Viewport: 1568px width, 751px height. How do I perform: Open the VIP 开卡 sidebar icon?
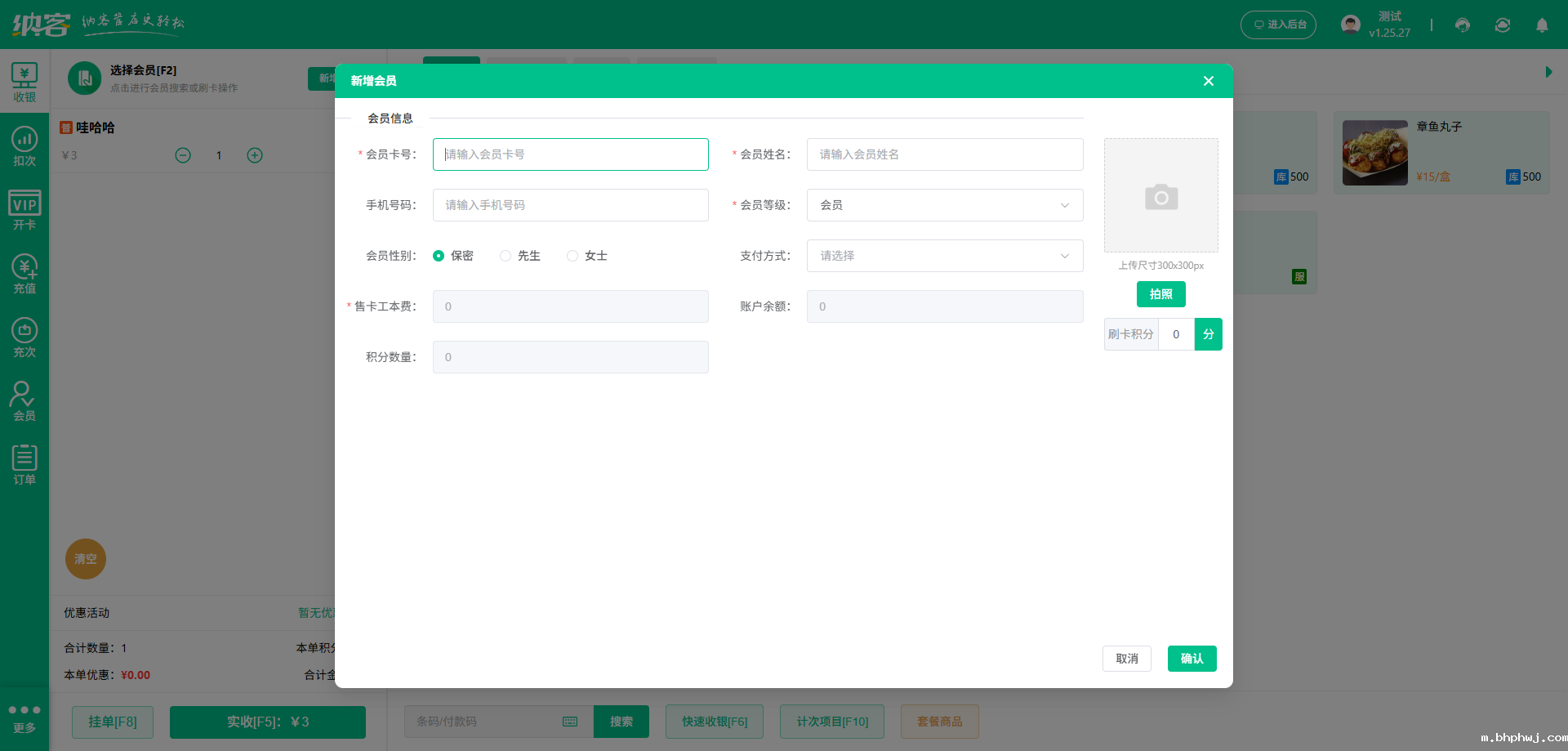coord(24,210)
